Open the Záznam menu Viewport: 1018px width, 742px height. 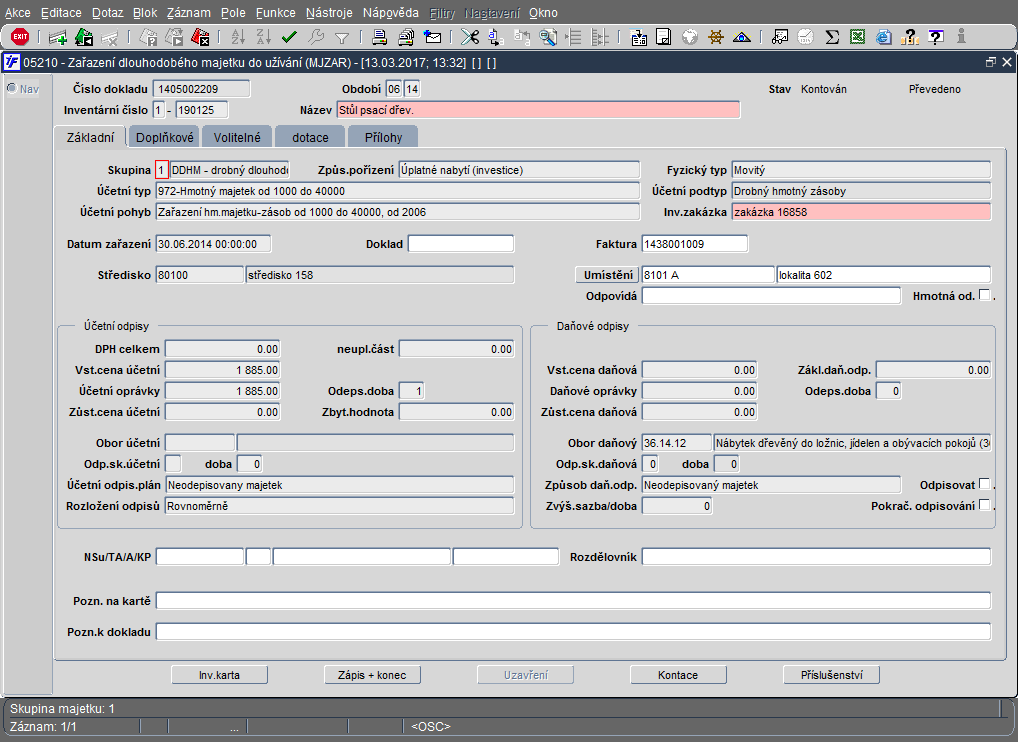189,13
